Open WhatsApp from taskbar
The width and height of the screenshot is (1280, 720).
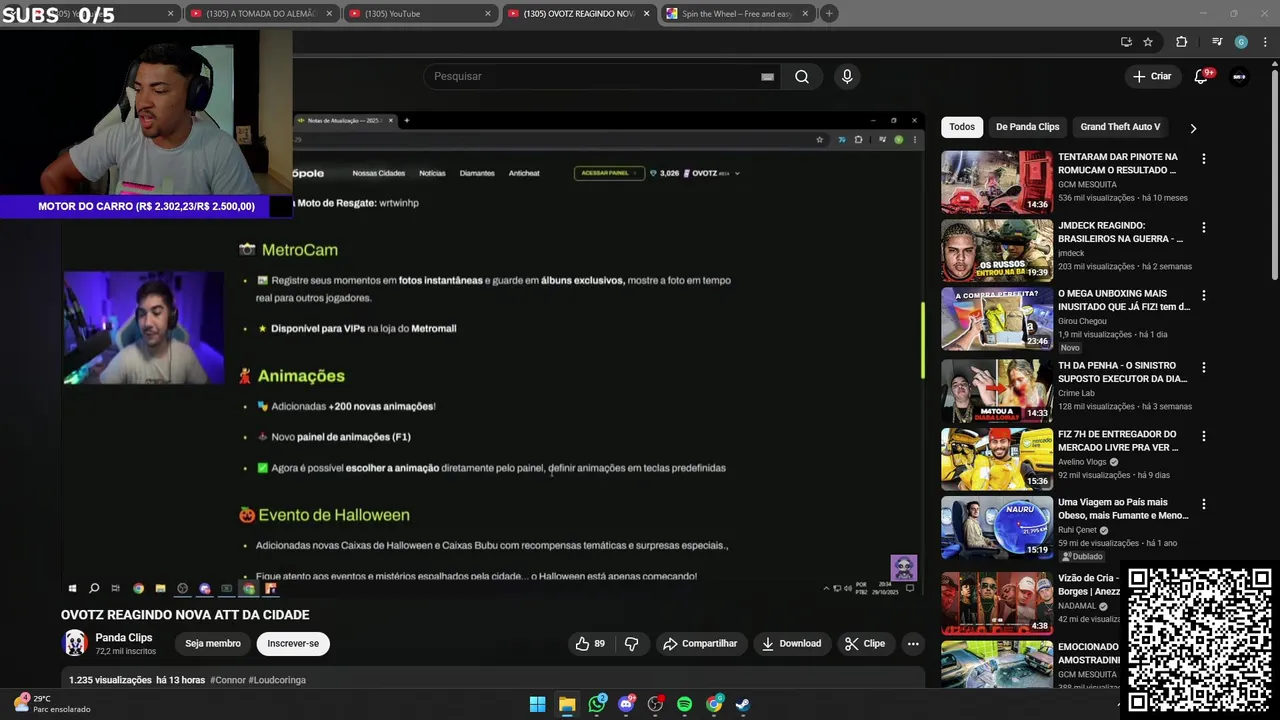click(x=597, y=704)
